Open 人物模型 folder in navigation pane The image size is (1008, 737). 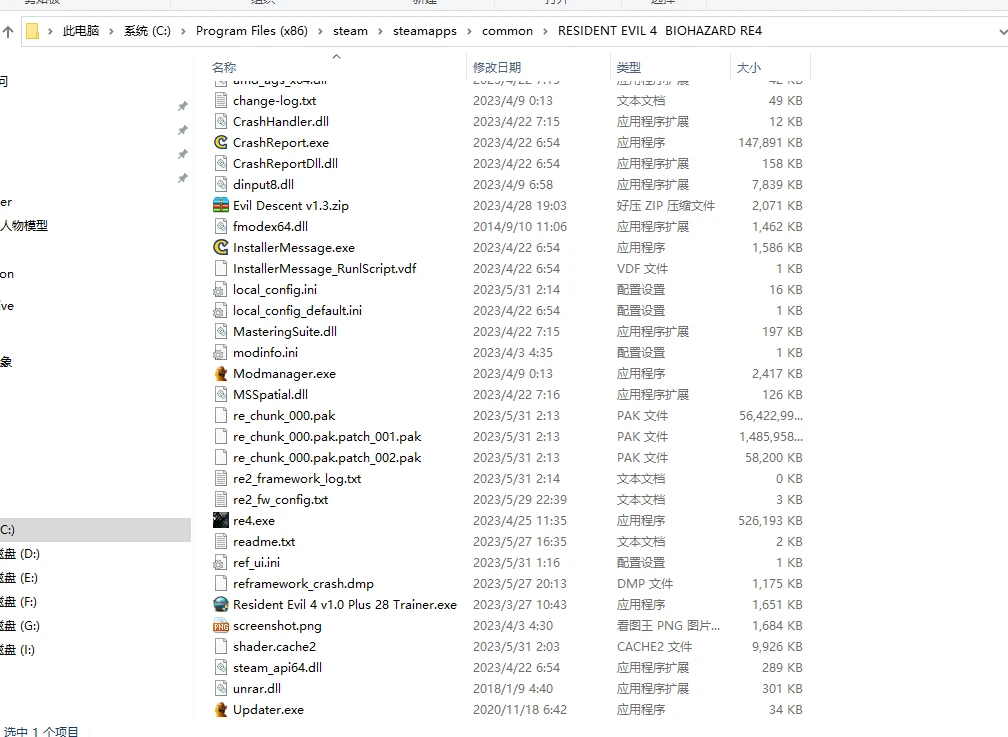pos(24,226)
